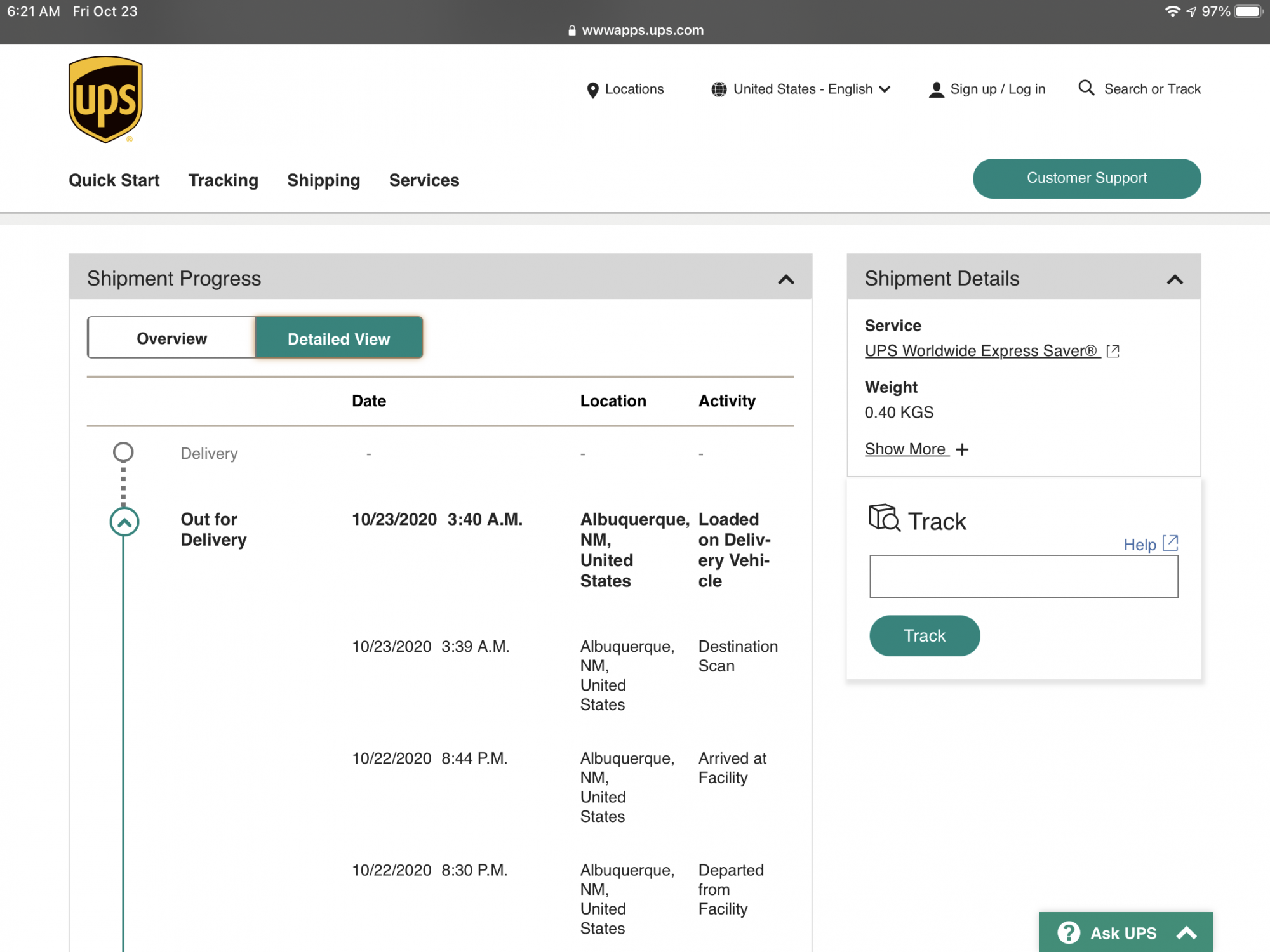
Task: Open the Quick Start menu
Action: (x=114, y=180)
